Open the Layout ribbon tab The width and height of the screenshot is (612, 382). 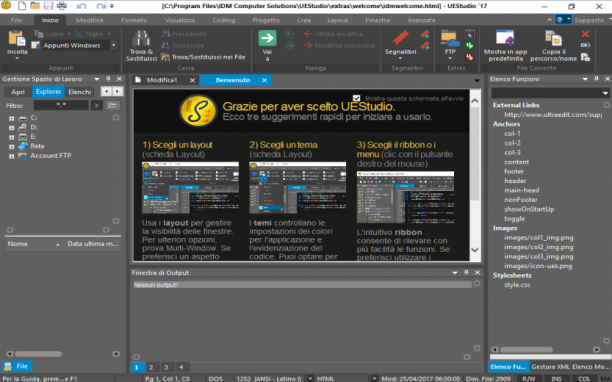[x=337, y=20]
